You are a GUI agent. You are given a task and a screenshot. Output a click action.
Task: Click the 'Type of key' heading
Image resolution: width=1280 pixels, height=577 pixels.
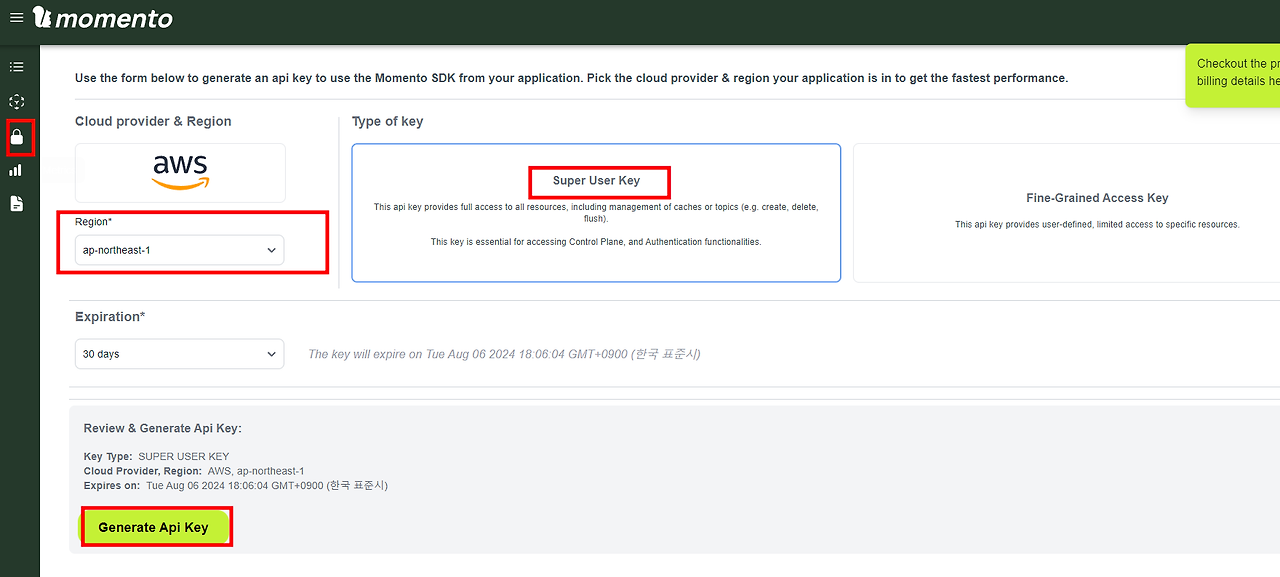click(388, 121)
